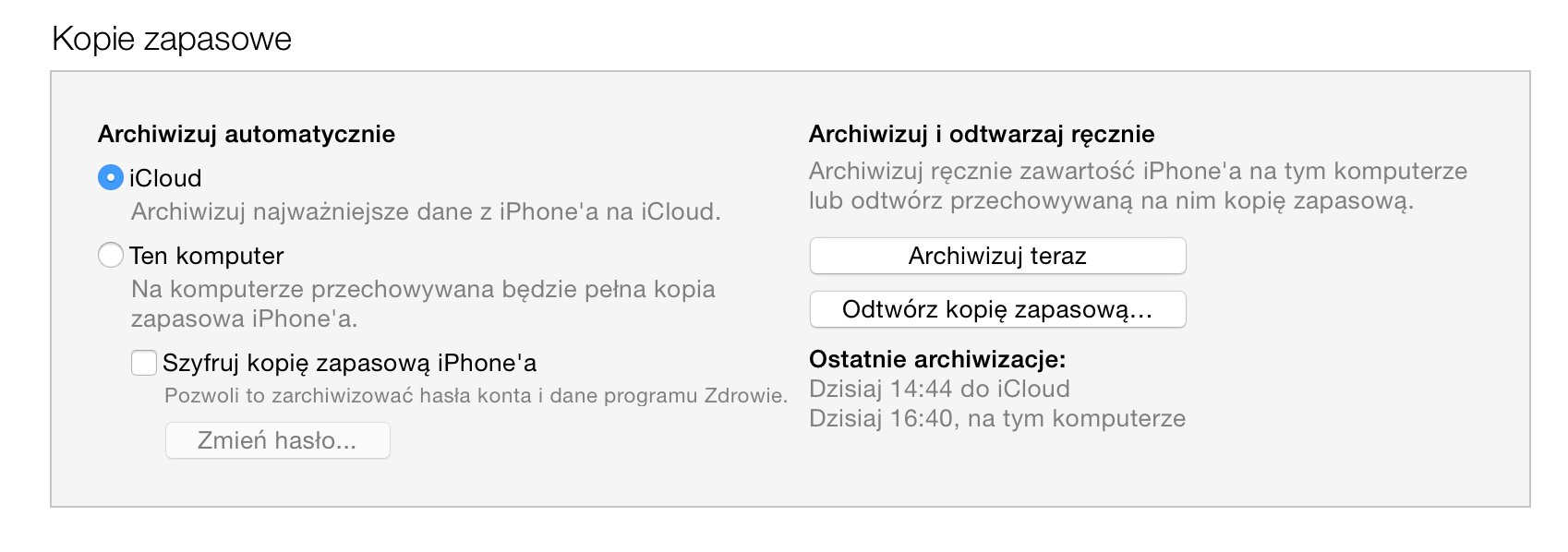Enable the 'Szyfruj kopię zapasową iPhone'a' checkbox
1568x552 pixels.
tap(144, 363)
